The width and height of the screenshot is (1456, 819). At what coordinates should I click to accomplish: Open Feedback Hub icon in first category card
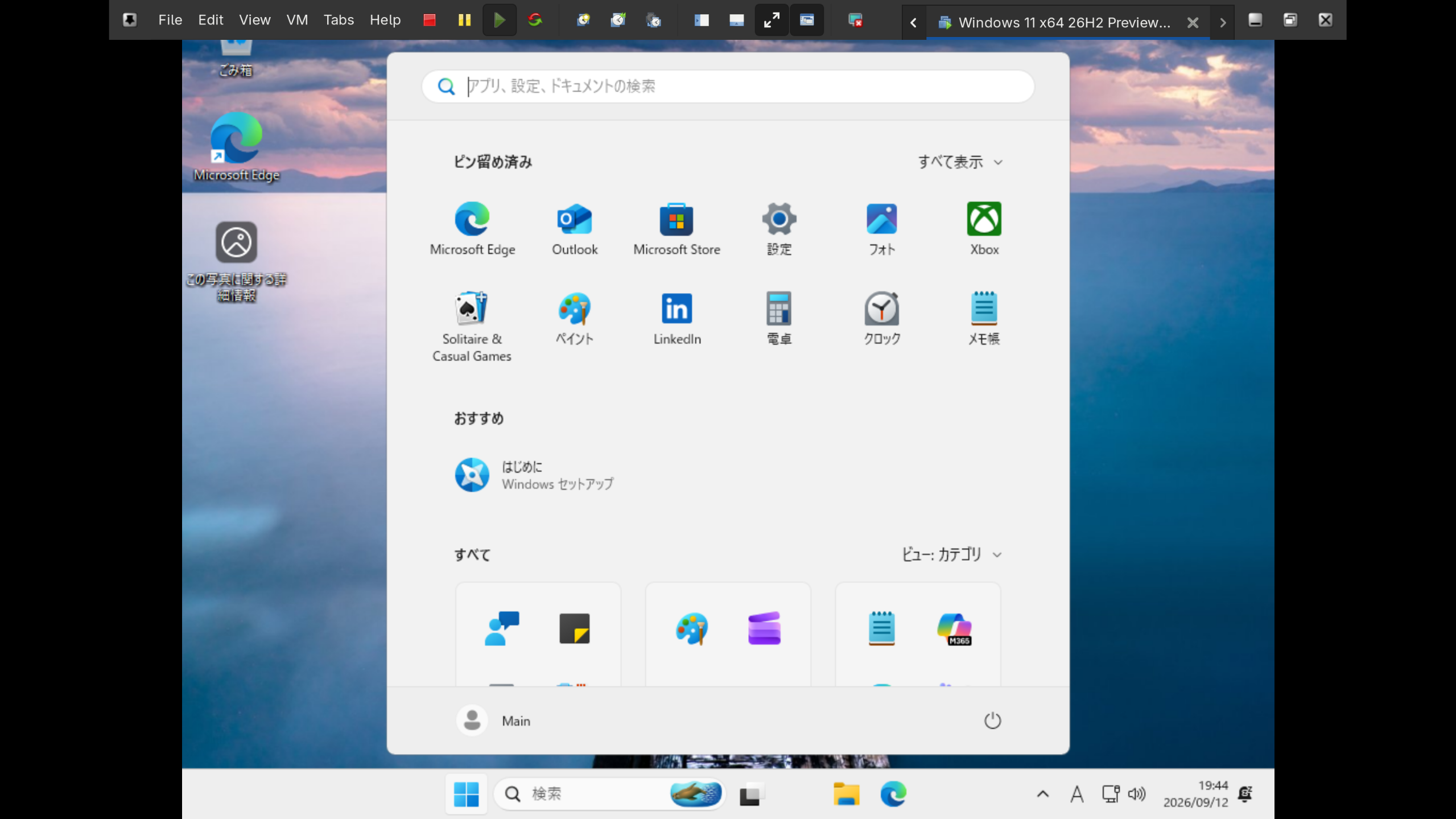coord(502,628)
